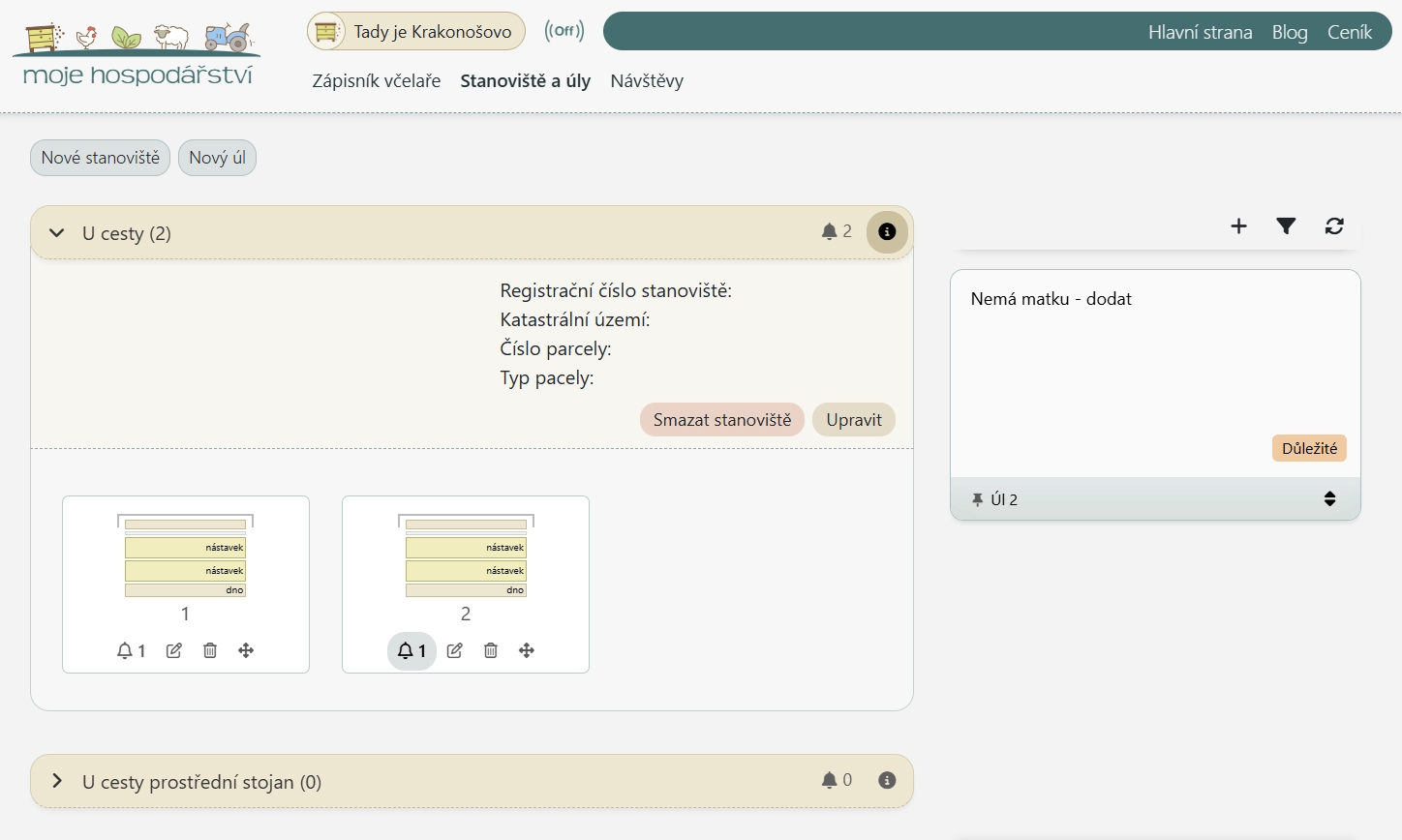Viewport: 1402px width, 840px height.
Task: Toggle the (off) broadcast indicator
Action: [x=564, y=31]
